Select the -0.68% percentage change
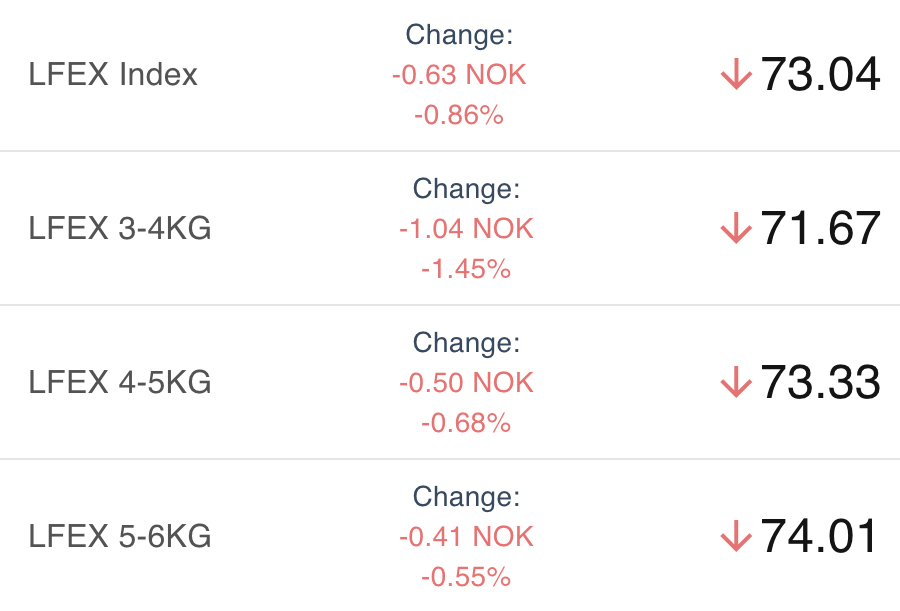Image resolution: width=900 pixels, height=611 pixels. 466,423
